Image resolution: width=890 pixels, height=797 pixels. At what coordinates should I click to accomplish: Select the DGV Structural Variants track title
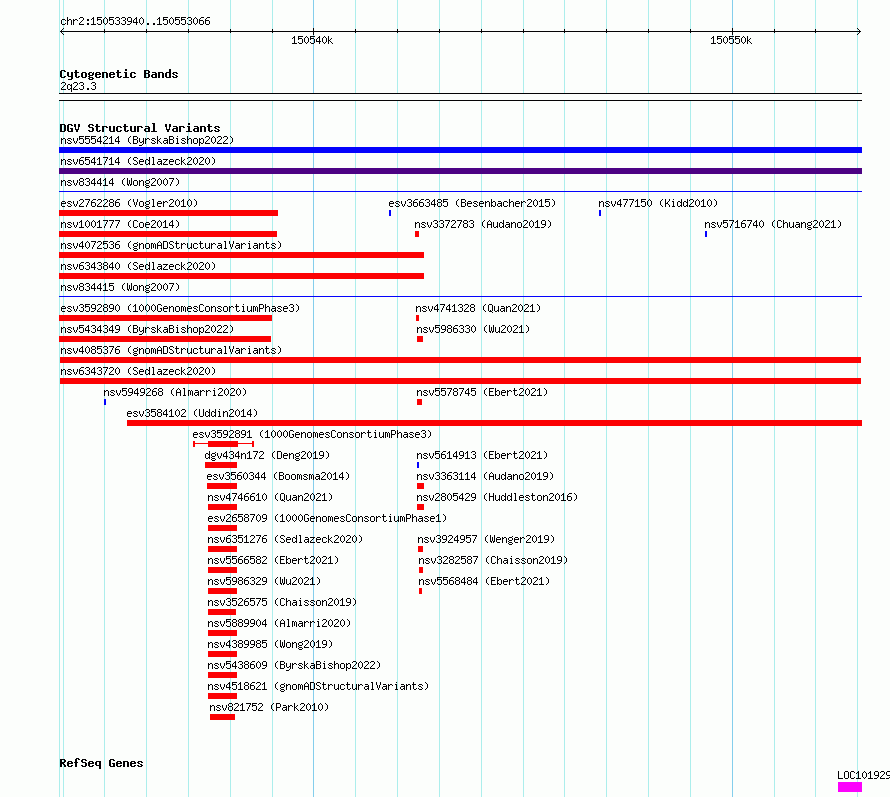click(x=140, y=128)
